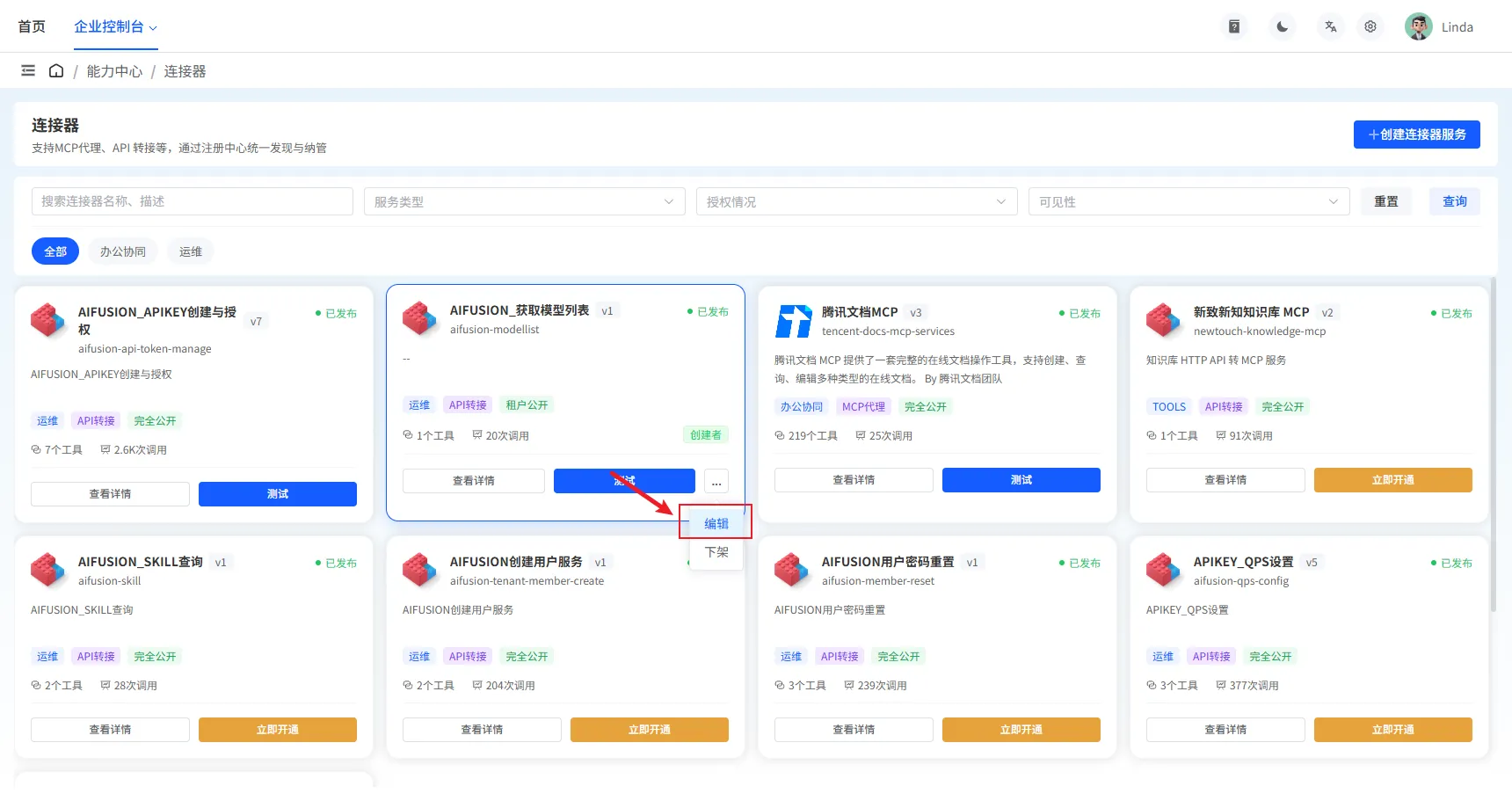Go to the home breadcrumb icon

56,70
